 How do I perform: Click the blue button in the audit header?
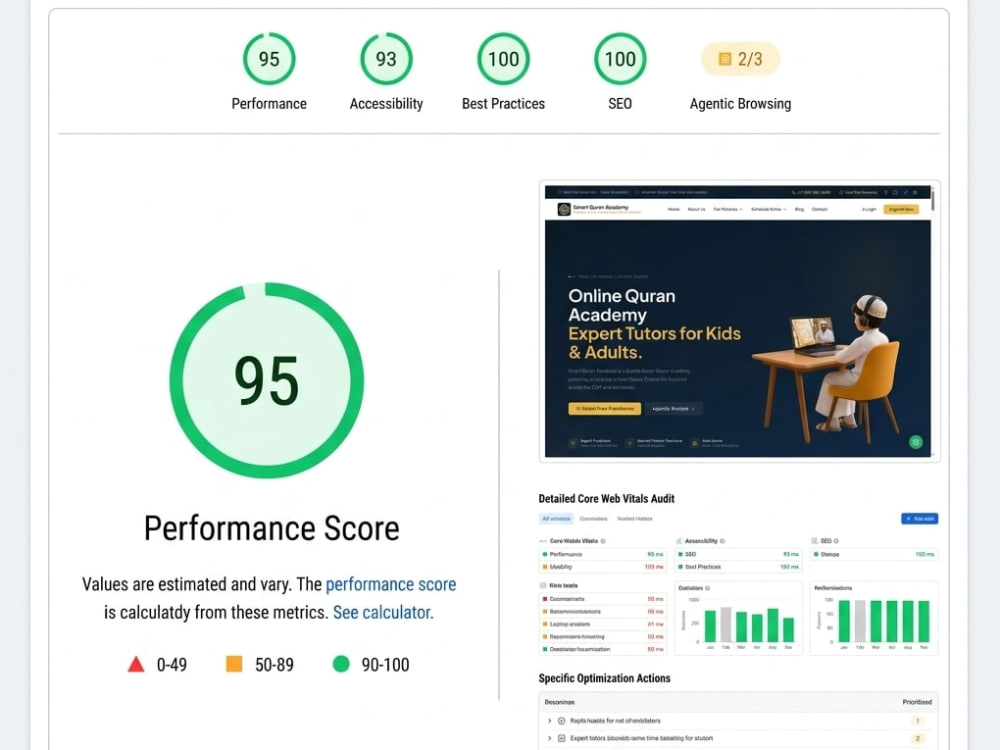(x=919, y=518)
